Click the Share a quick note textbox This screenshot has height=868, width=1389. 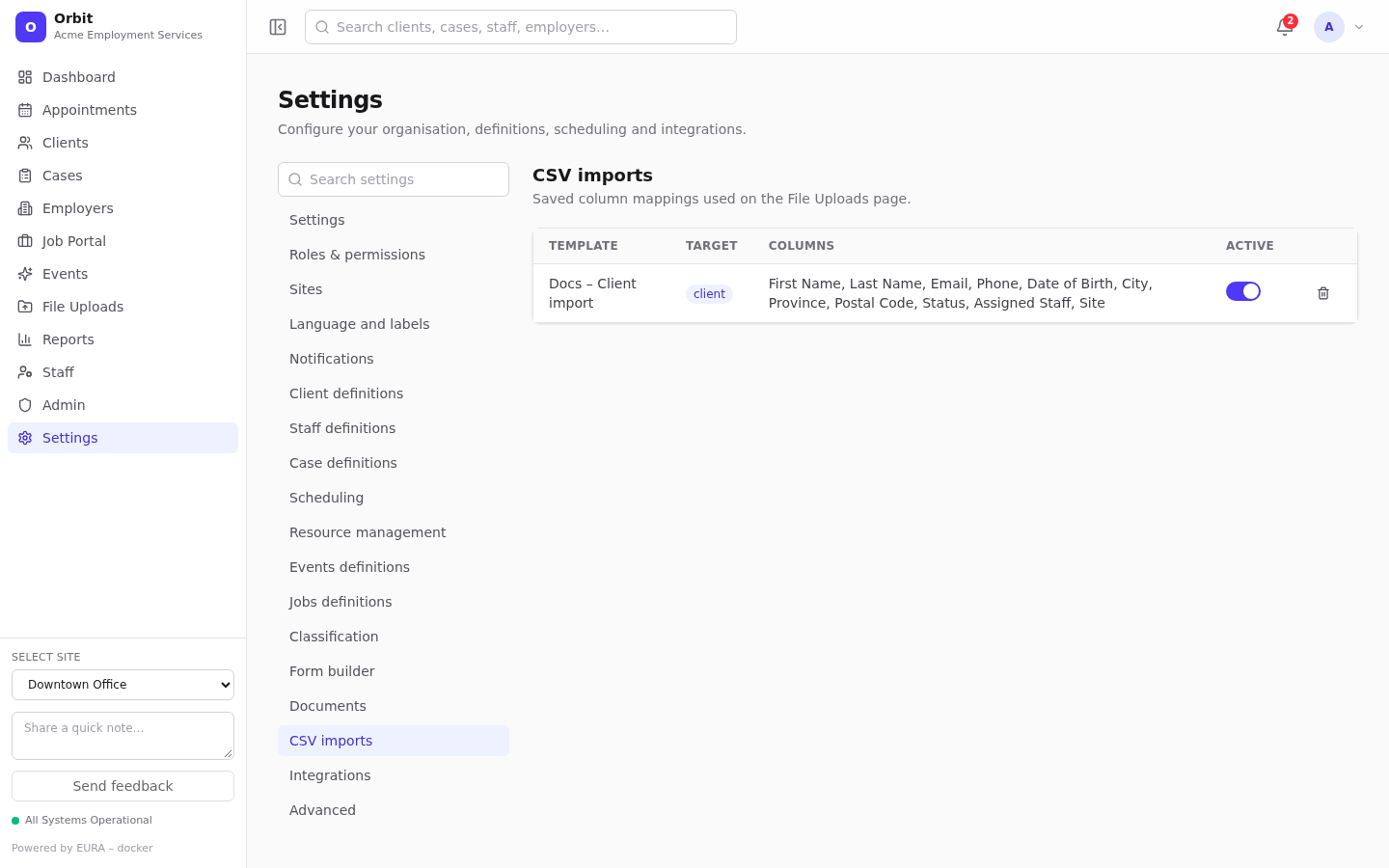(123, 736)
